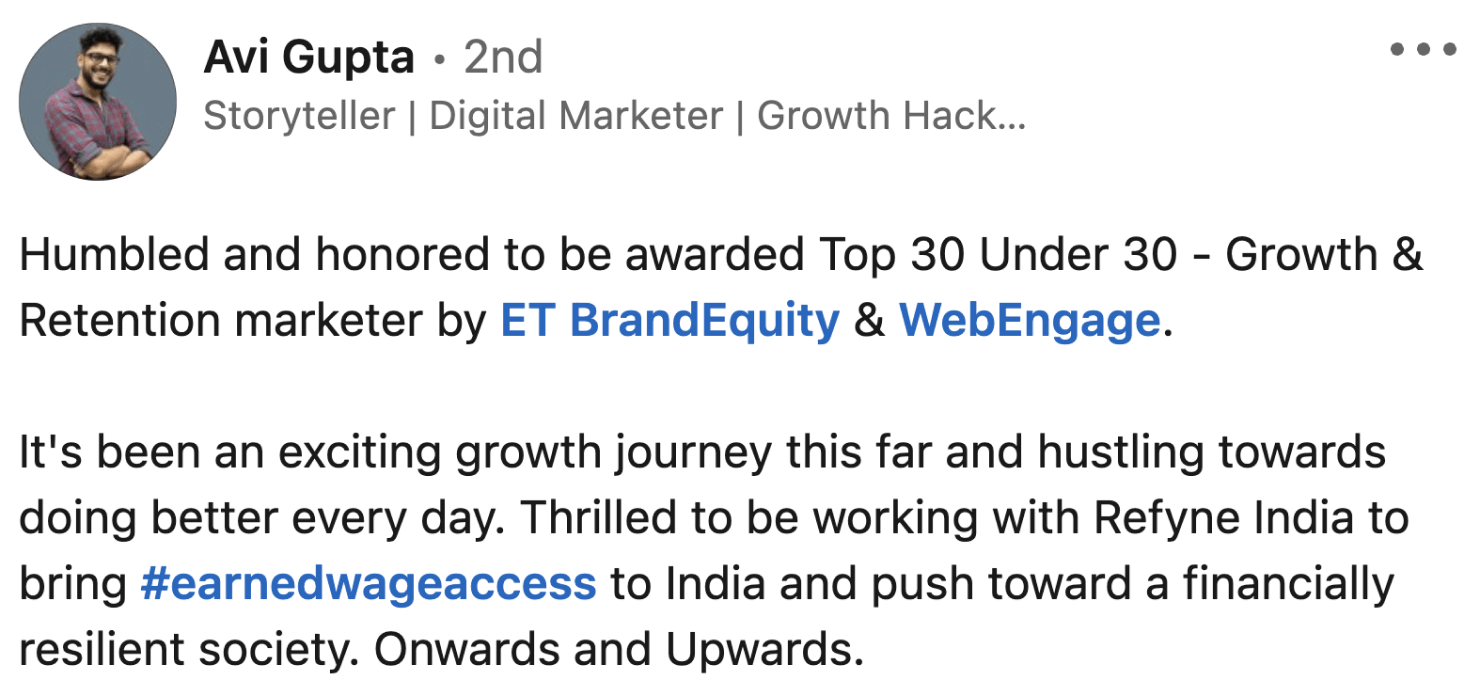Screen dimensions: 1480x691
Task: Follow the #earnedwageaccess hashtag
Action: [x=368, y=584]
